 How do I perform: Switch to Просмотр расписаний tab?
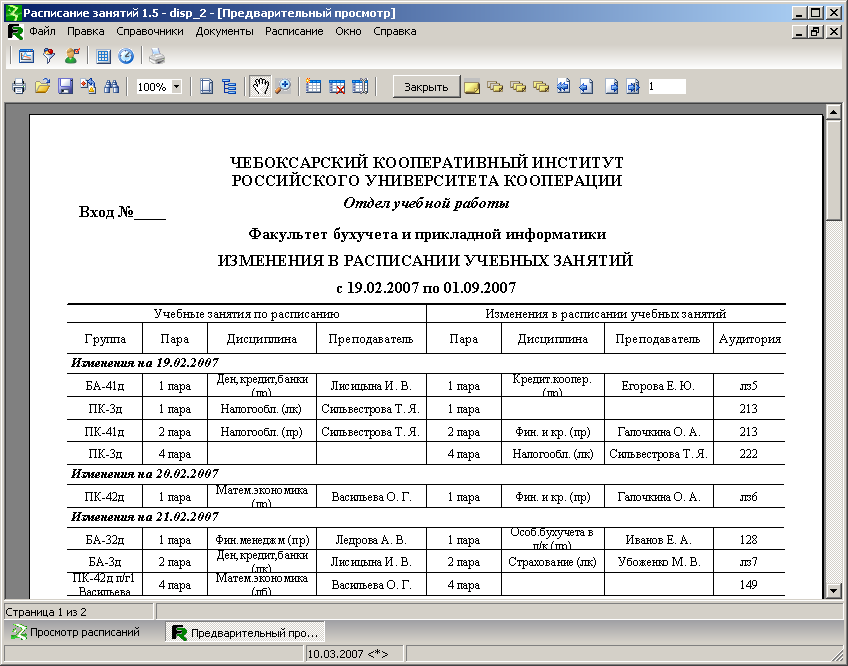tap(76, 632)
